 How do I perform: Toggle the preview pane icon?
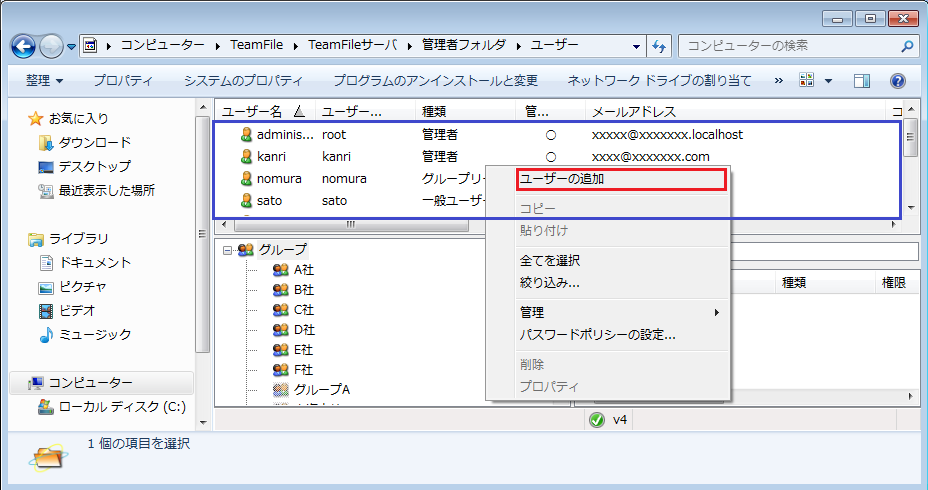[x=862, y=80]
